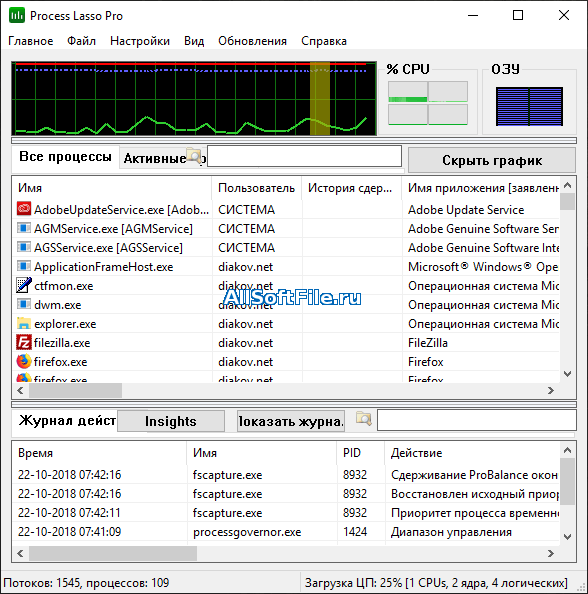Open the Файл menu
This screenshot has height=594, width=588.
(x=81, y=41)
